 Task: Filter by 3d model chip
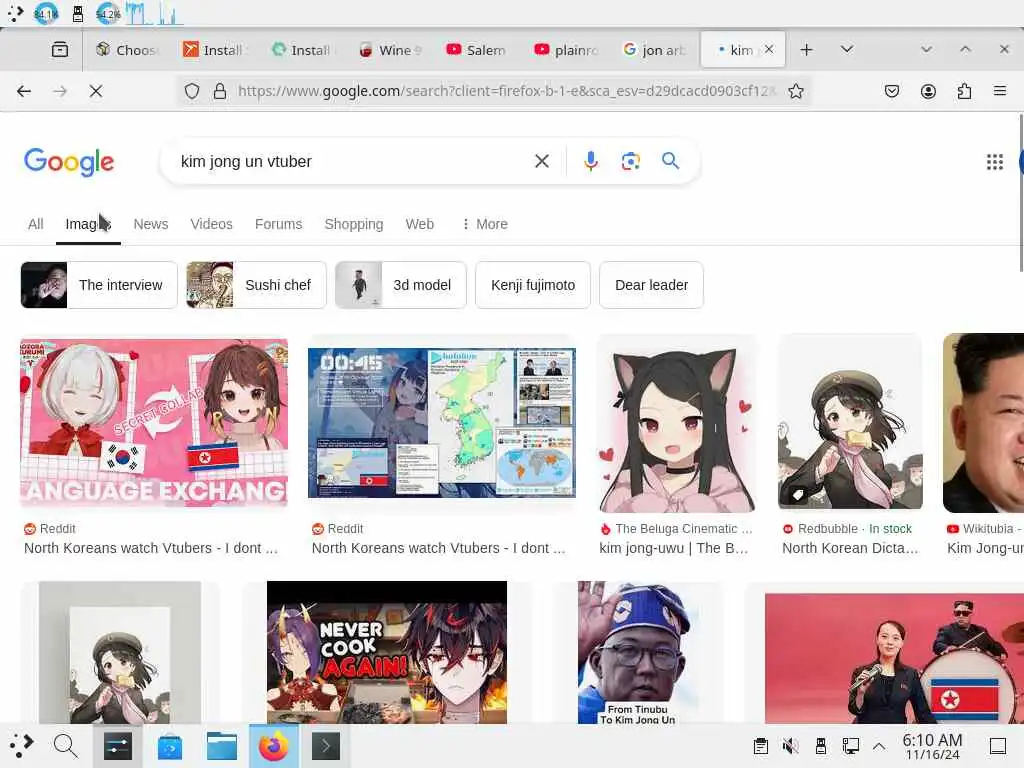pos(400,285)
